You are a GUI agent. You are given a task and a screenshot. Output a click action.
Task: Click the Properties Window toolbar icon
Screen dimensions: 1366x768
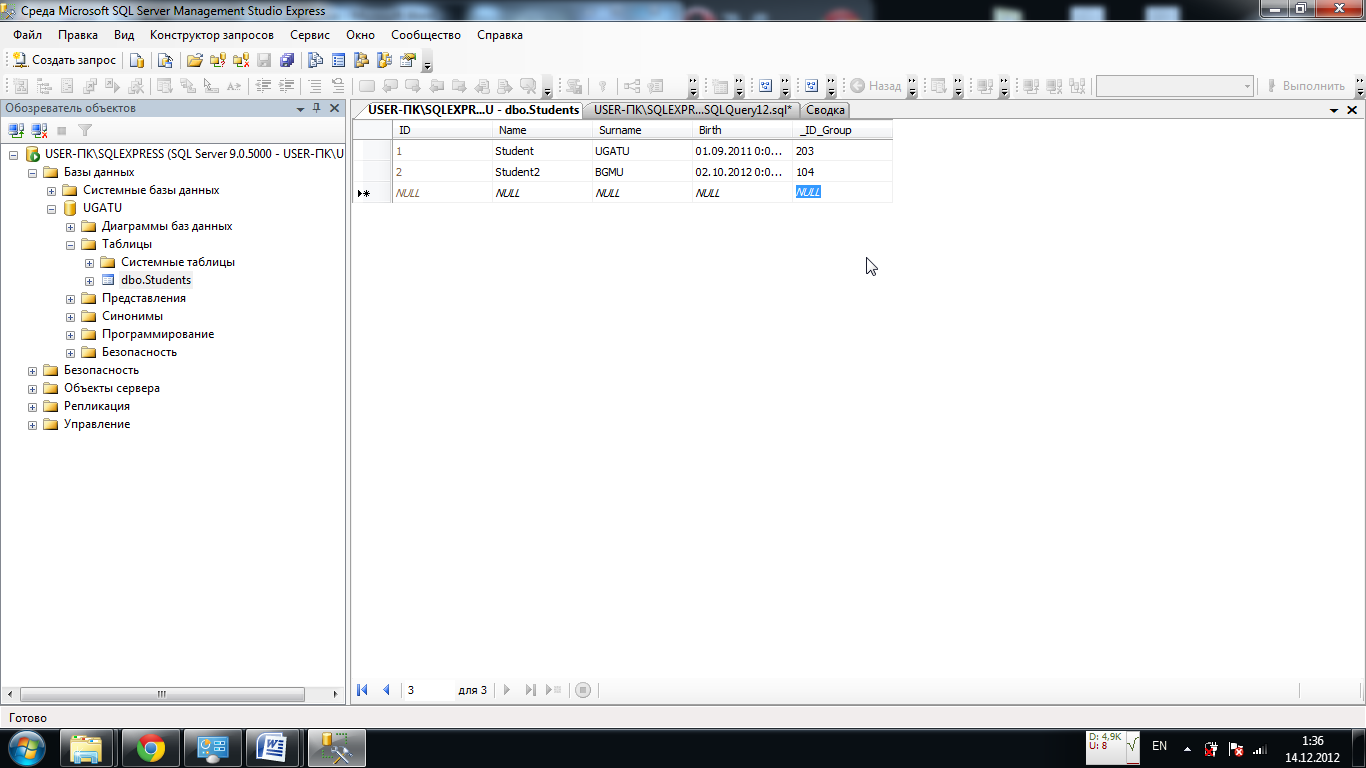407,60
